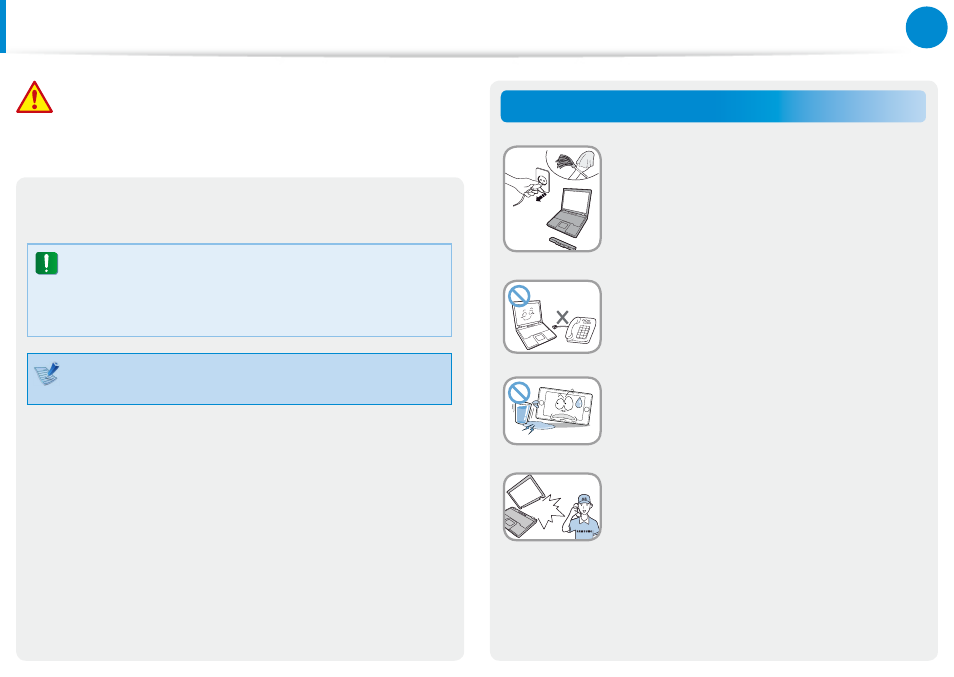Click the X mark between laptop and telephone
Viewport: 954px width, 677px height.
tap(562, 317)
